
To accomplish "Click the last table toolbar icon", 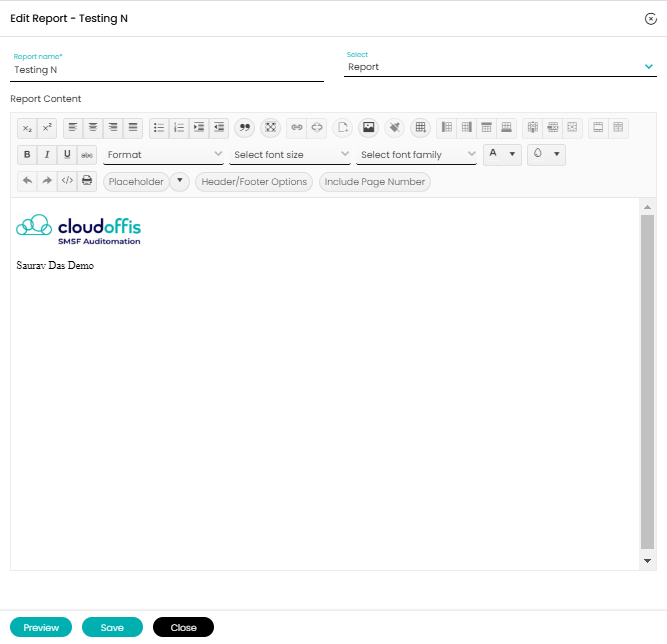I will coord(619,128).
